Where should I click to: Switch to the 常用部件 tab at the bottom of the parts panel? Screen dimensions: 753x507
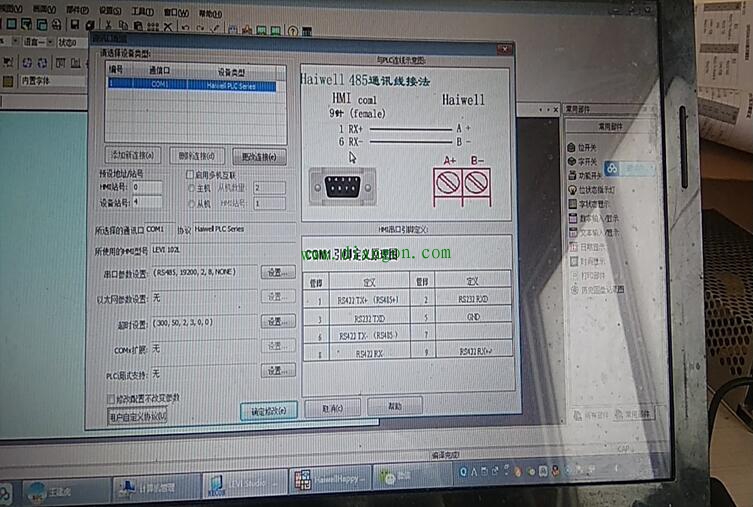tap(633, 414)
